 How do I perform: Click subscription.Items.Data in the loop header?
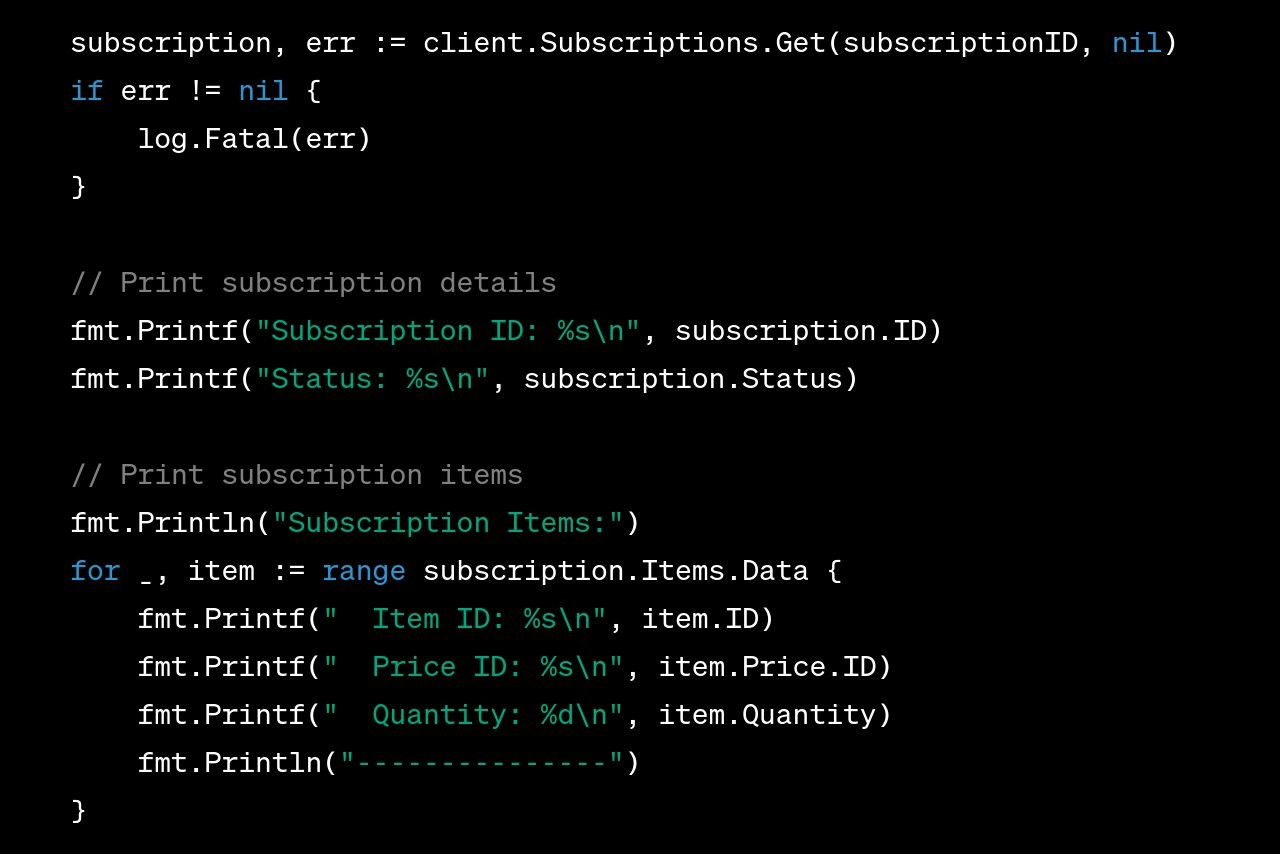click(615, 571)
